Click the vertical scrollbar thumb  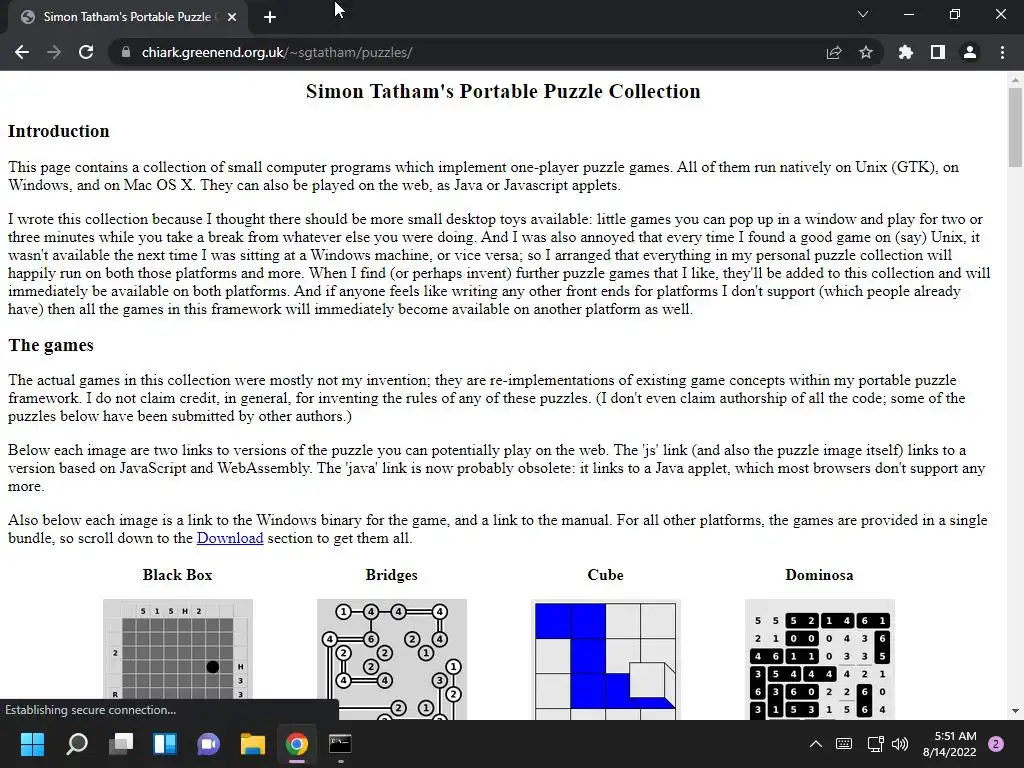tap(1015, 127)
